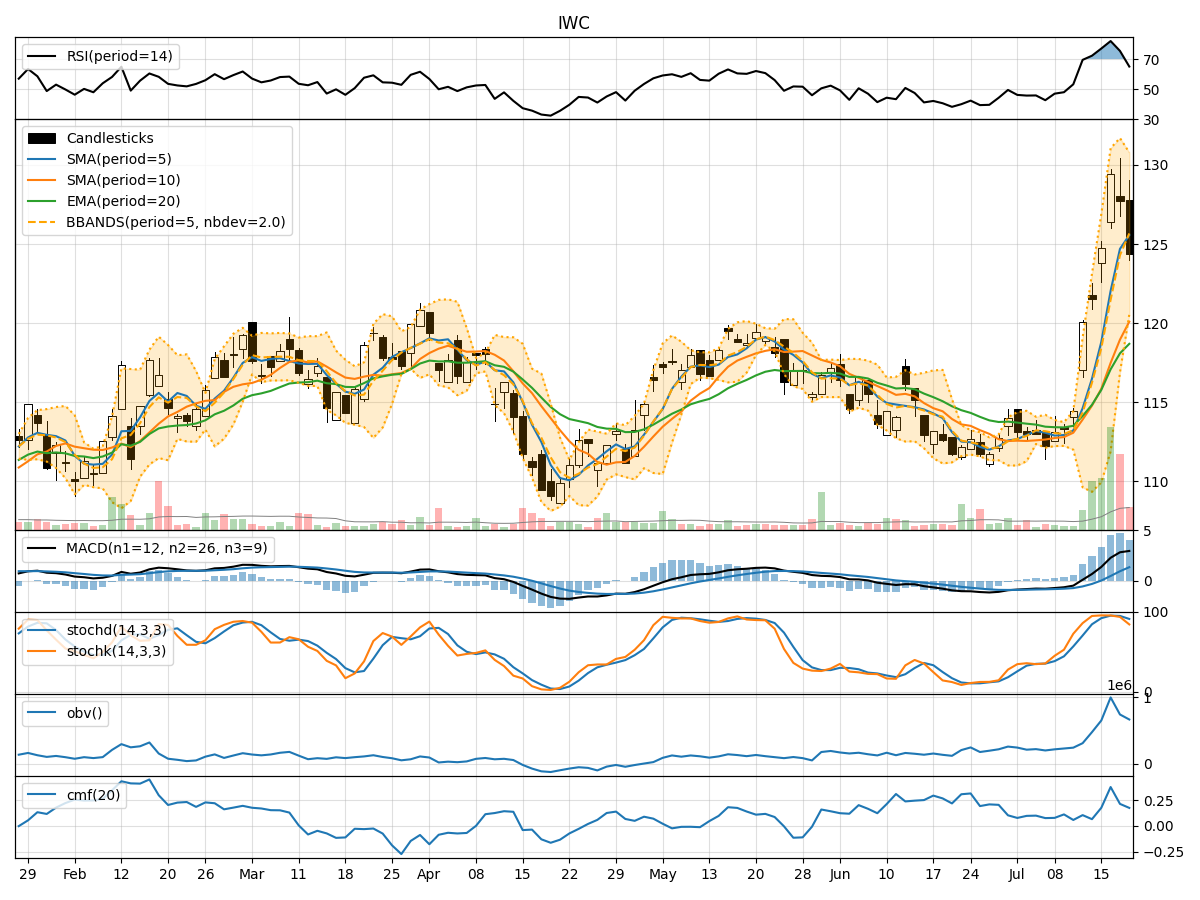This screenshot has height=900, width=1200.
Task: Click the black Candlesticks legend swatch
Action: [x=42, y=139]
